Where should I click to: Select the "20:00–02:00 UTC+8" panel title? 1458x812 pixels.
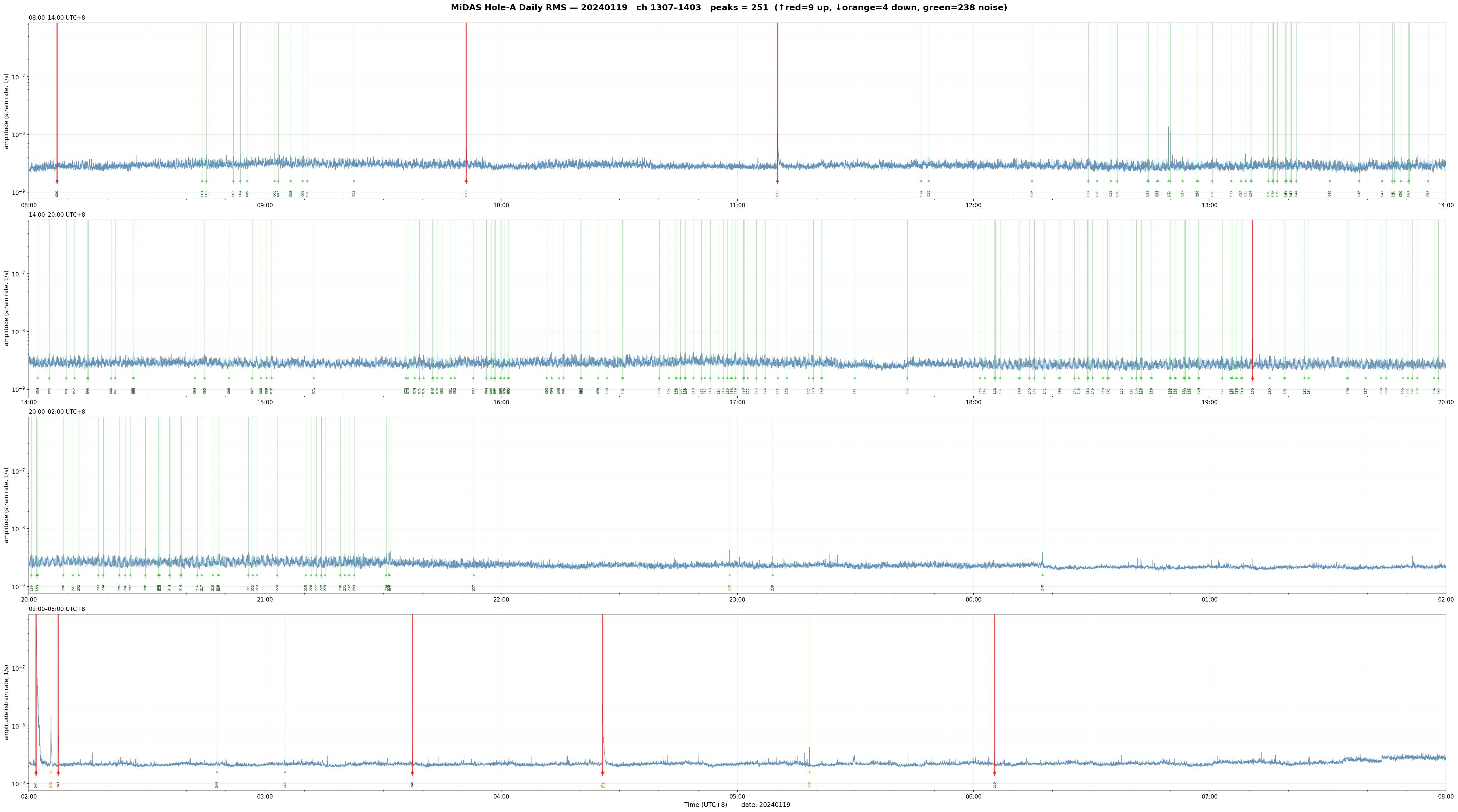tap(57, 412)
